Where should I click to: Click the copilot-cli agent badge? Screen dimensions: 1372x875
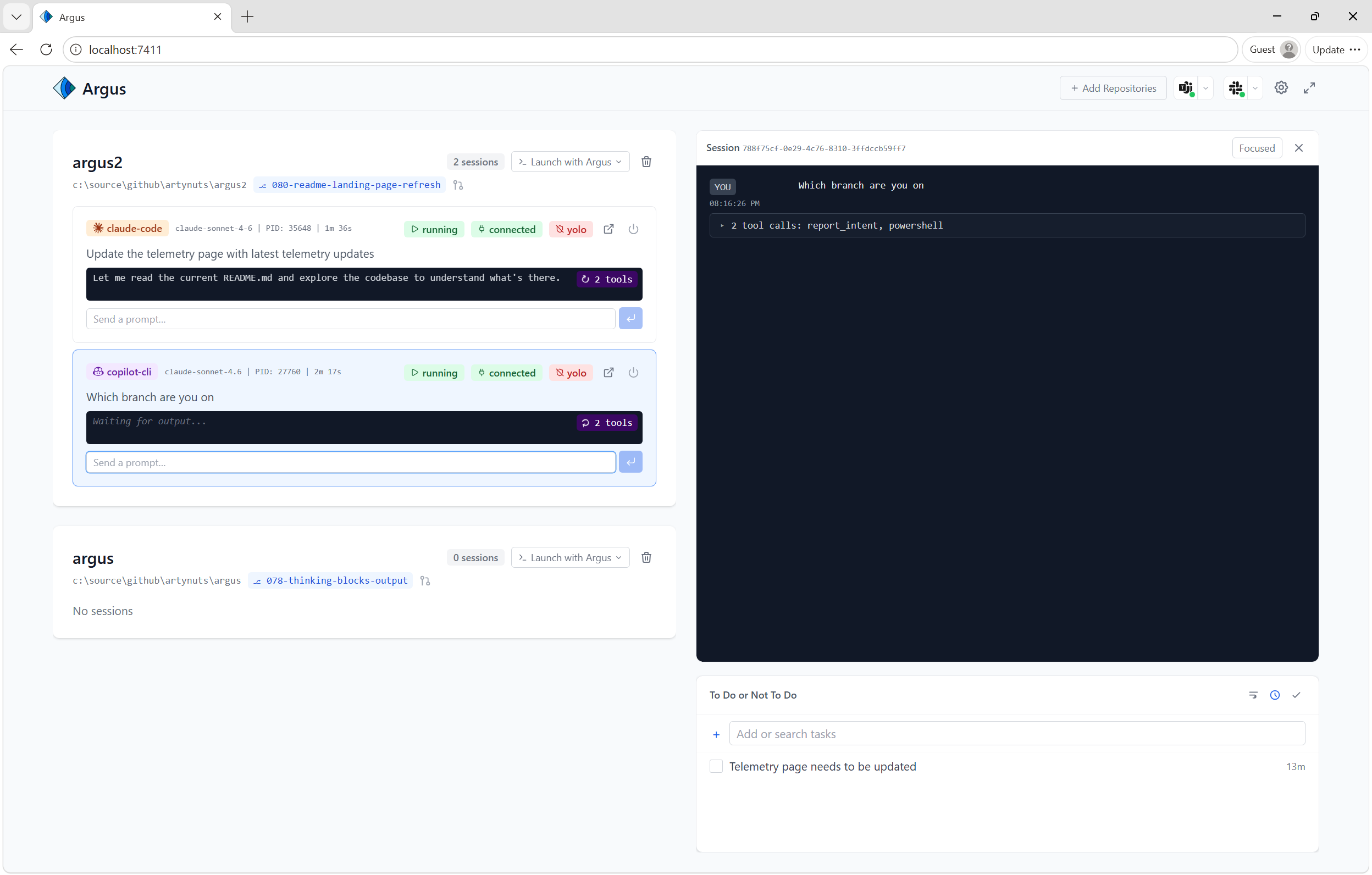122,372
